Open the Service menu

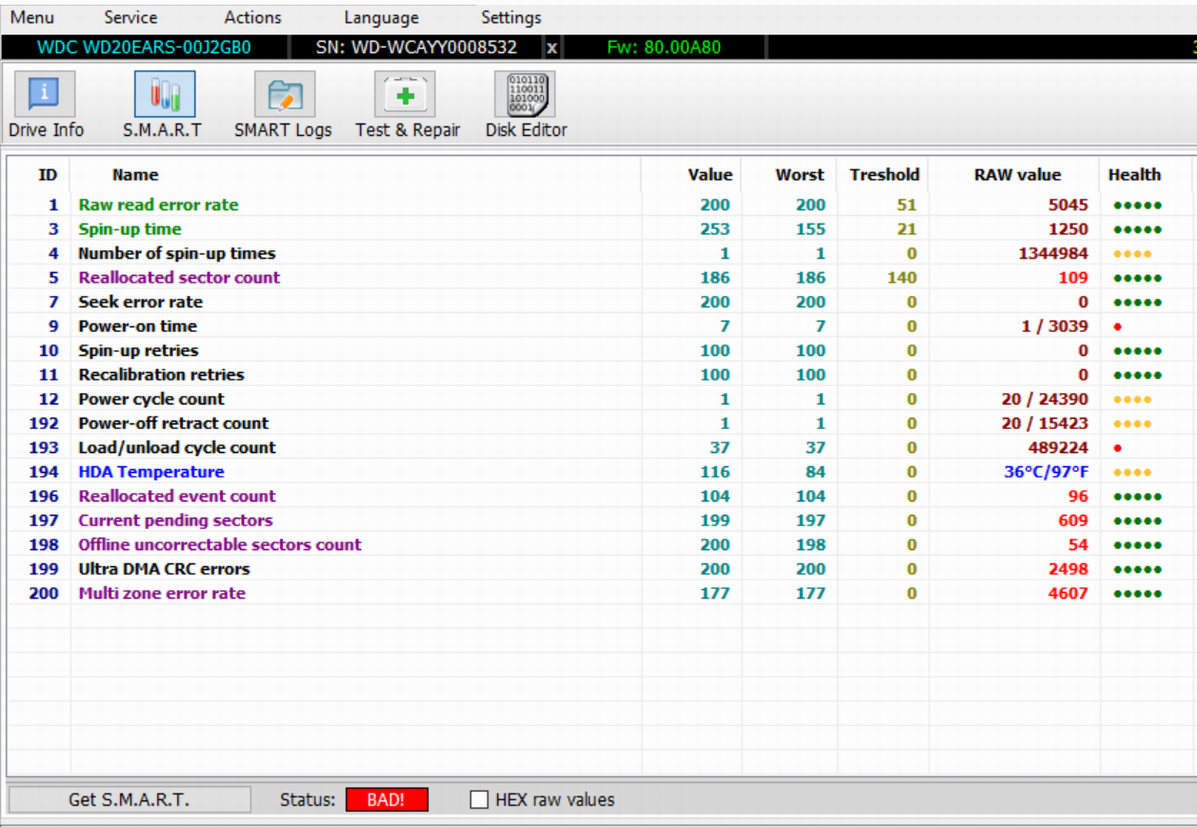[x=131, y=17]
